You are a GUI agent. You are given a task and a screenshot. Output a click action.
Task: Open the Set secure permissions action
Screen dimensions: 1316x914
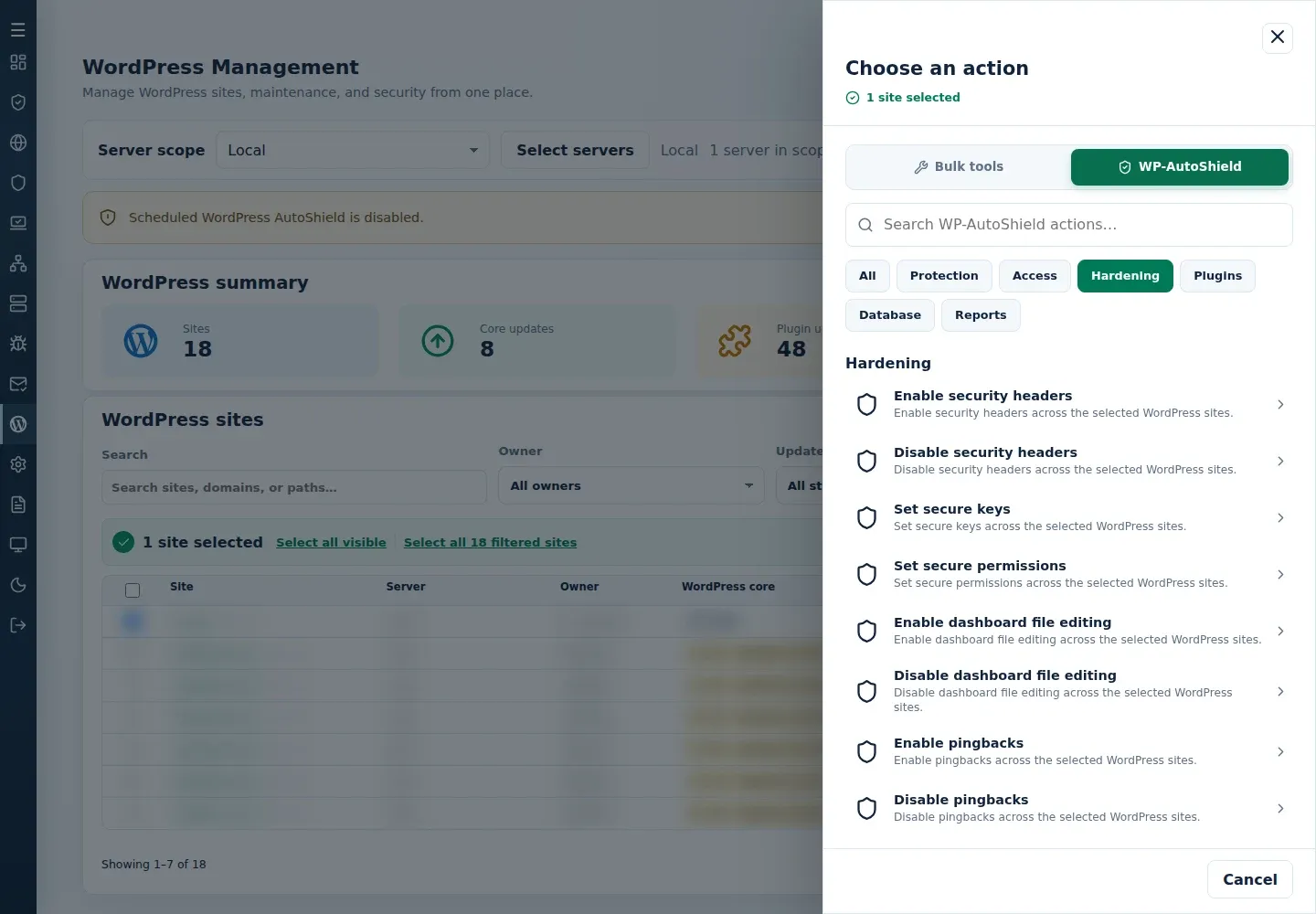[1069, 574]
